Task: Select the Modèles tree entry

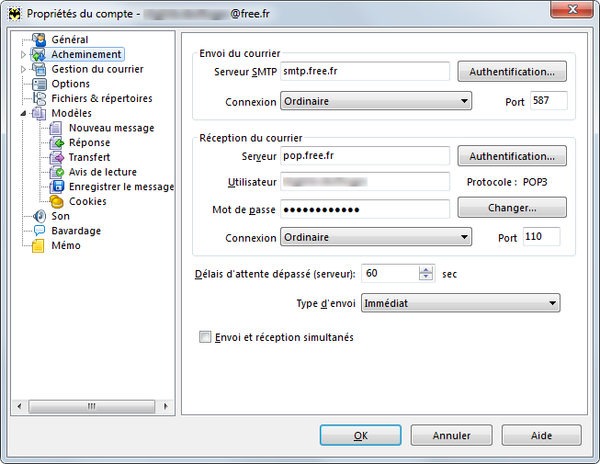Action: (x=72, y=113)
